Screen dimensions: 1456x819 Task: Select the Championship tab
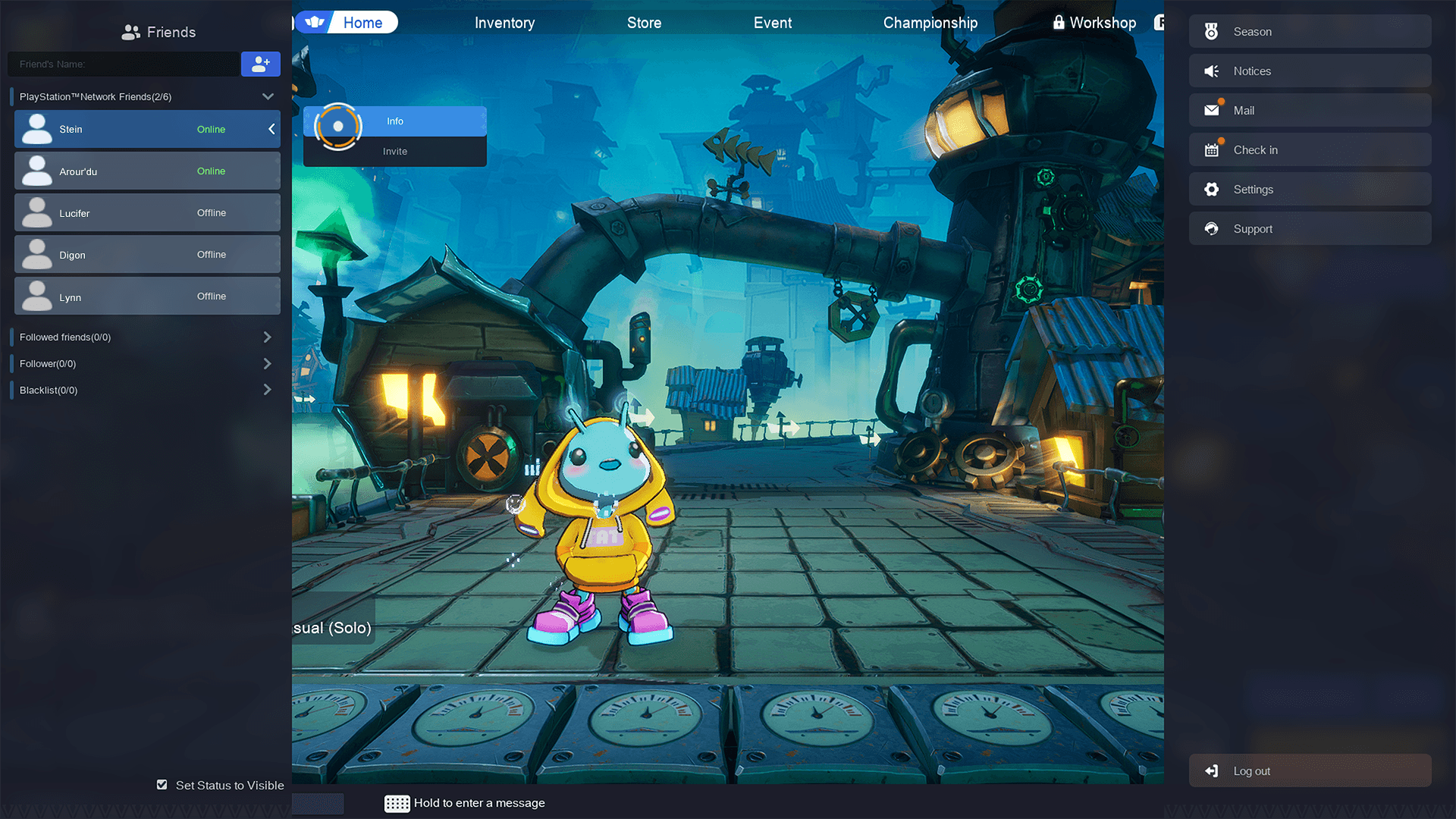pyautogui.click(x=930, y=22)
